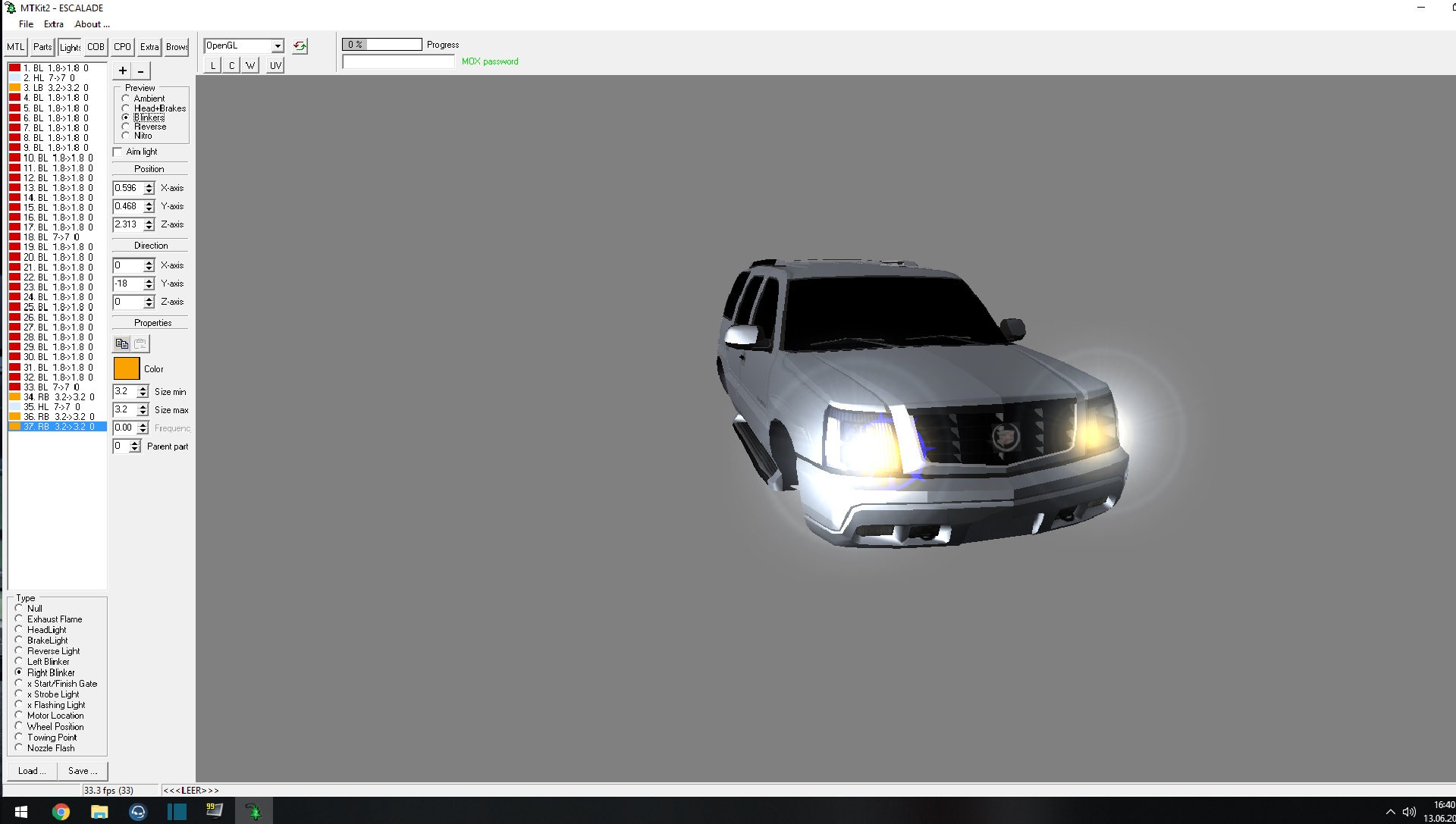Toggle the L view button
1456x824 pixels.
pos(212,65)
